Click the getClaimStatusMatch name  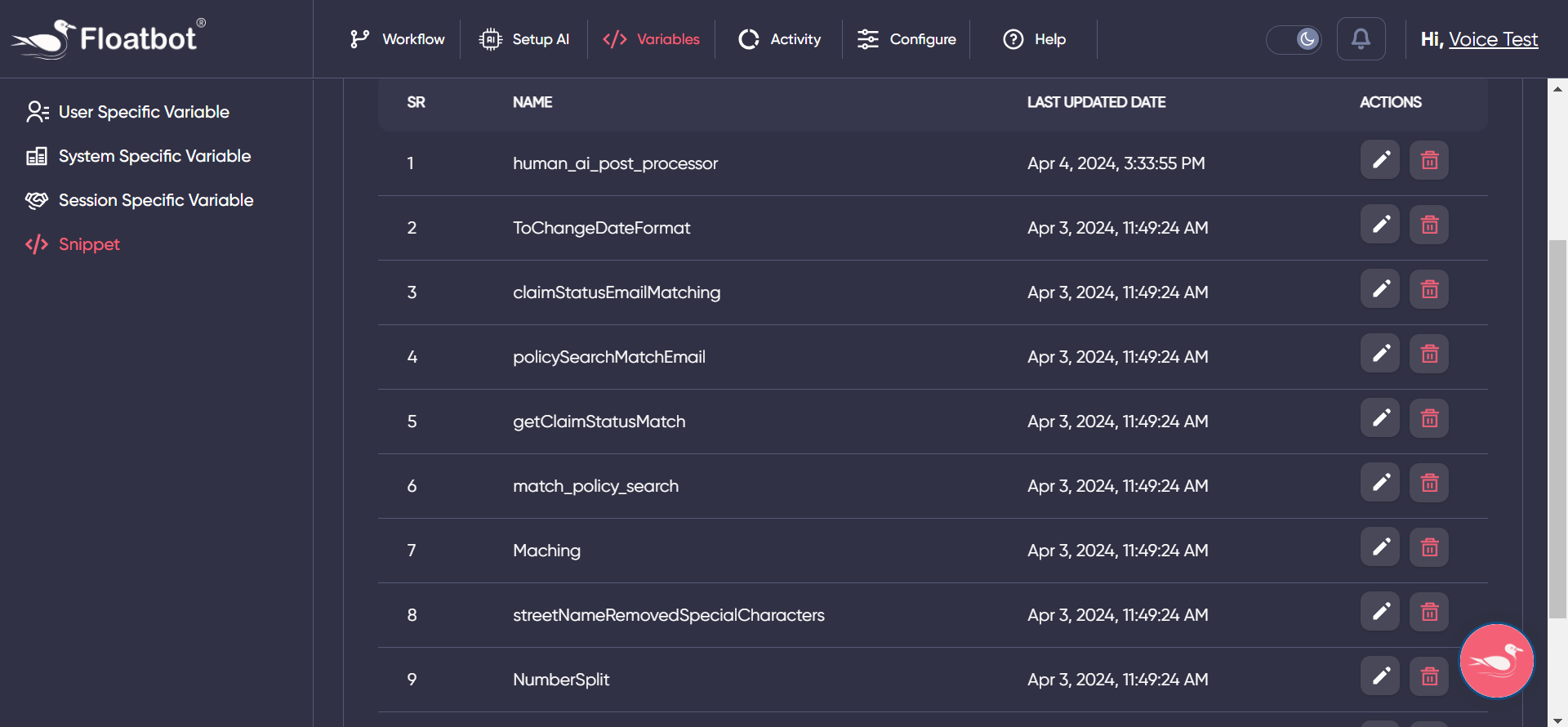[599, 421]
